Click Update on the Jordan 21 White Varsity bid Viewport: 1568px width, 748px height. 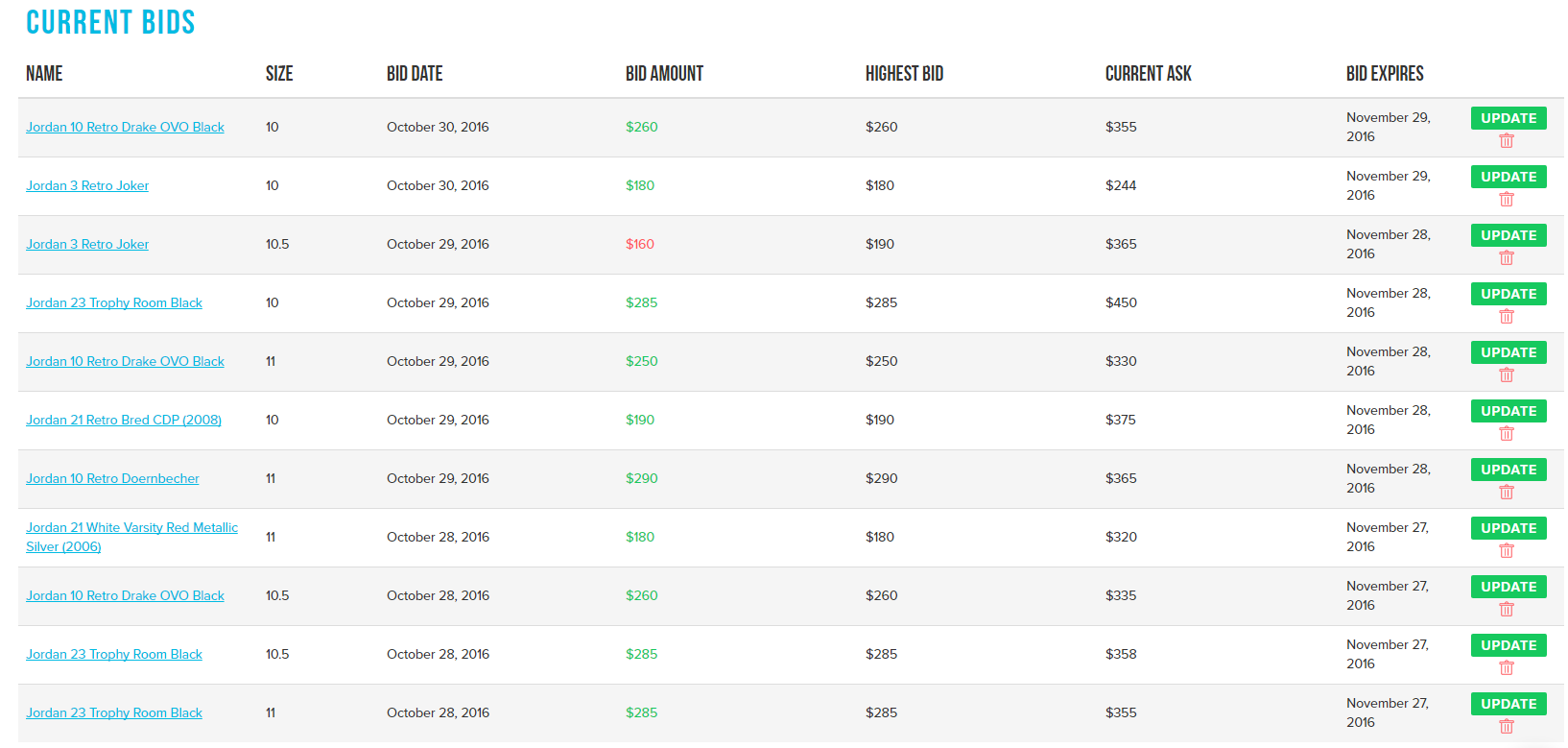pos(1508,528)
